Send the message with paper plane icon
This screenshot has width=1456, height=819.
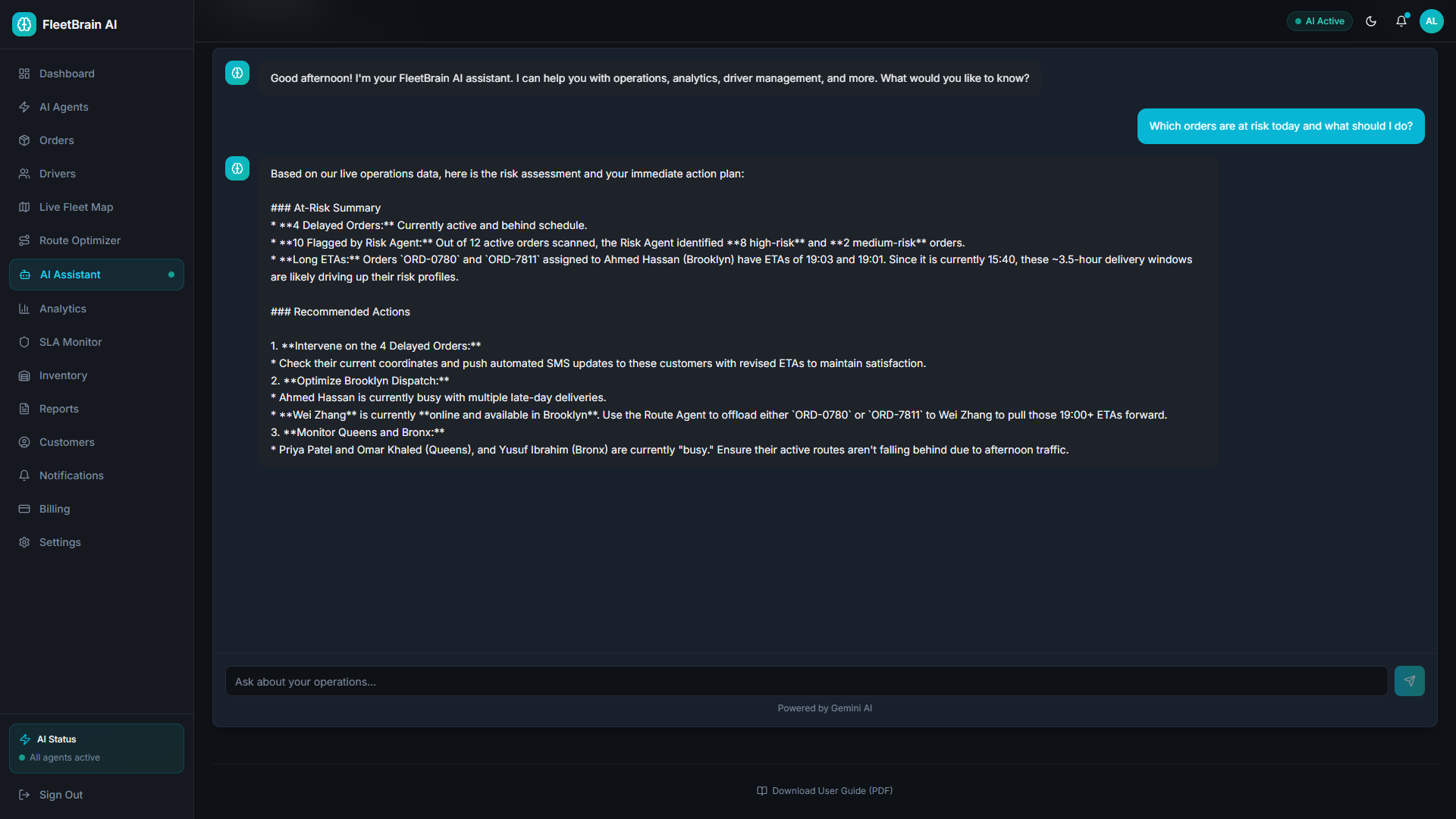tap(1410, 681)
